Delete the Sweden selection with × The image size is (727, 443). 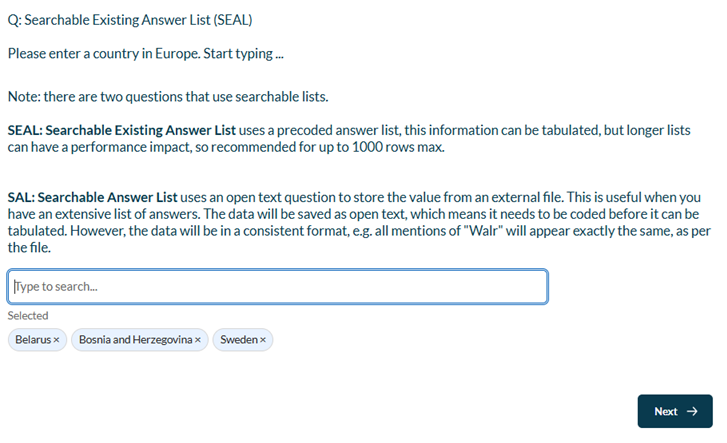[x=263, y=340]
